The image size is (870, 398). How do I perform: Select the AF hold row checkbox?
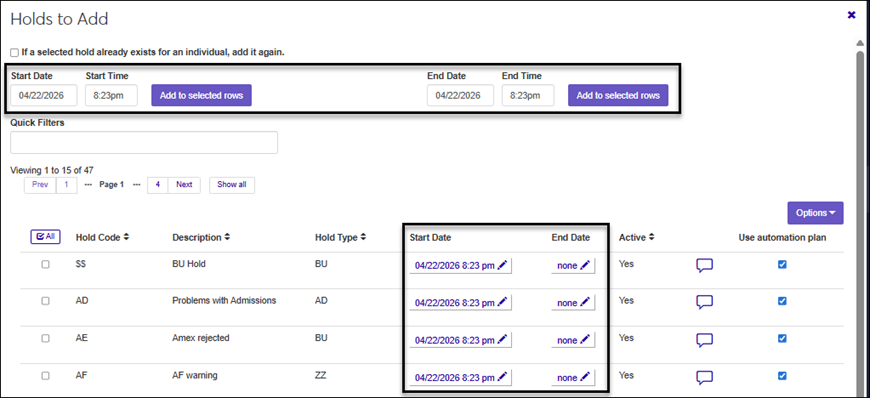(45, 376)
